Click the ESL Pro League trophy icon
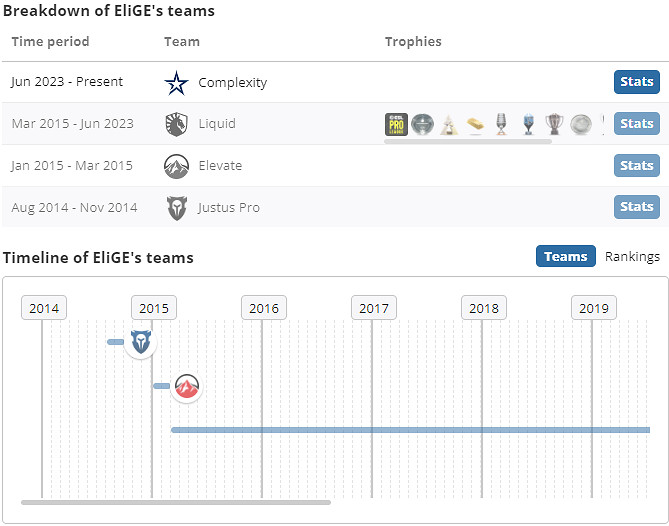This screenshot has width=669, height=526. tap(396, 124)
